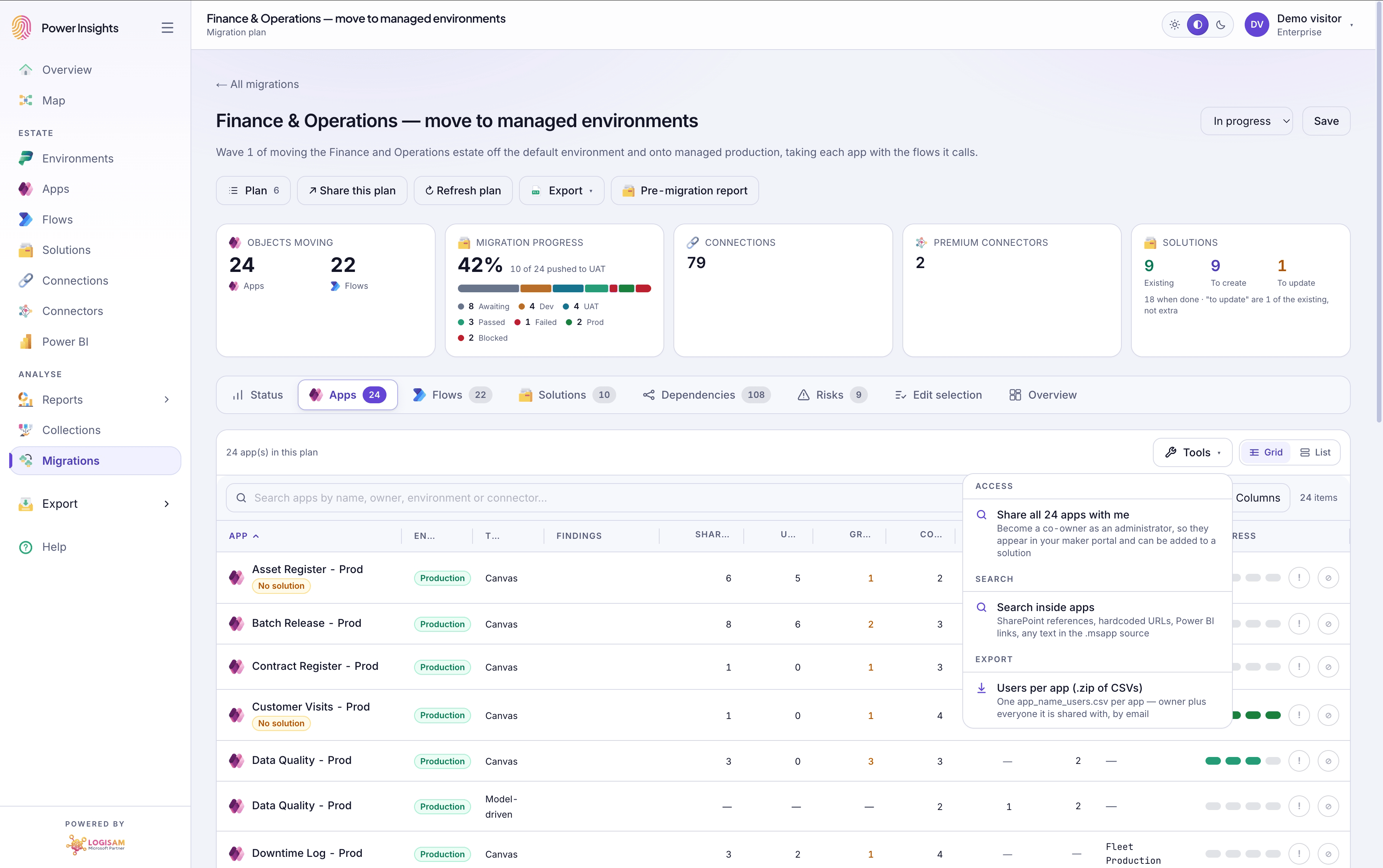Choose Share all 24 apps with me
The width and height of the screenshot is (1383, 868).
click(x=1097, y=533)
